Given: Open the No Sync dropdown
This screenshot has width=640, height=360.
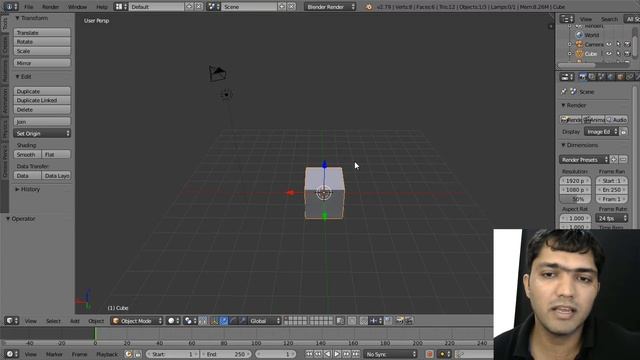Looking at the screenshot, I should (390, 354).
